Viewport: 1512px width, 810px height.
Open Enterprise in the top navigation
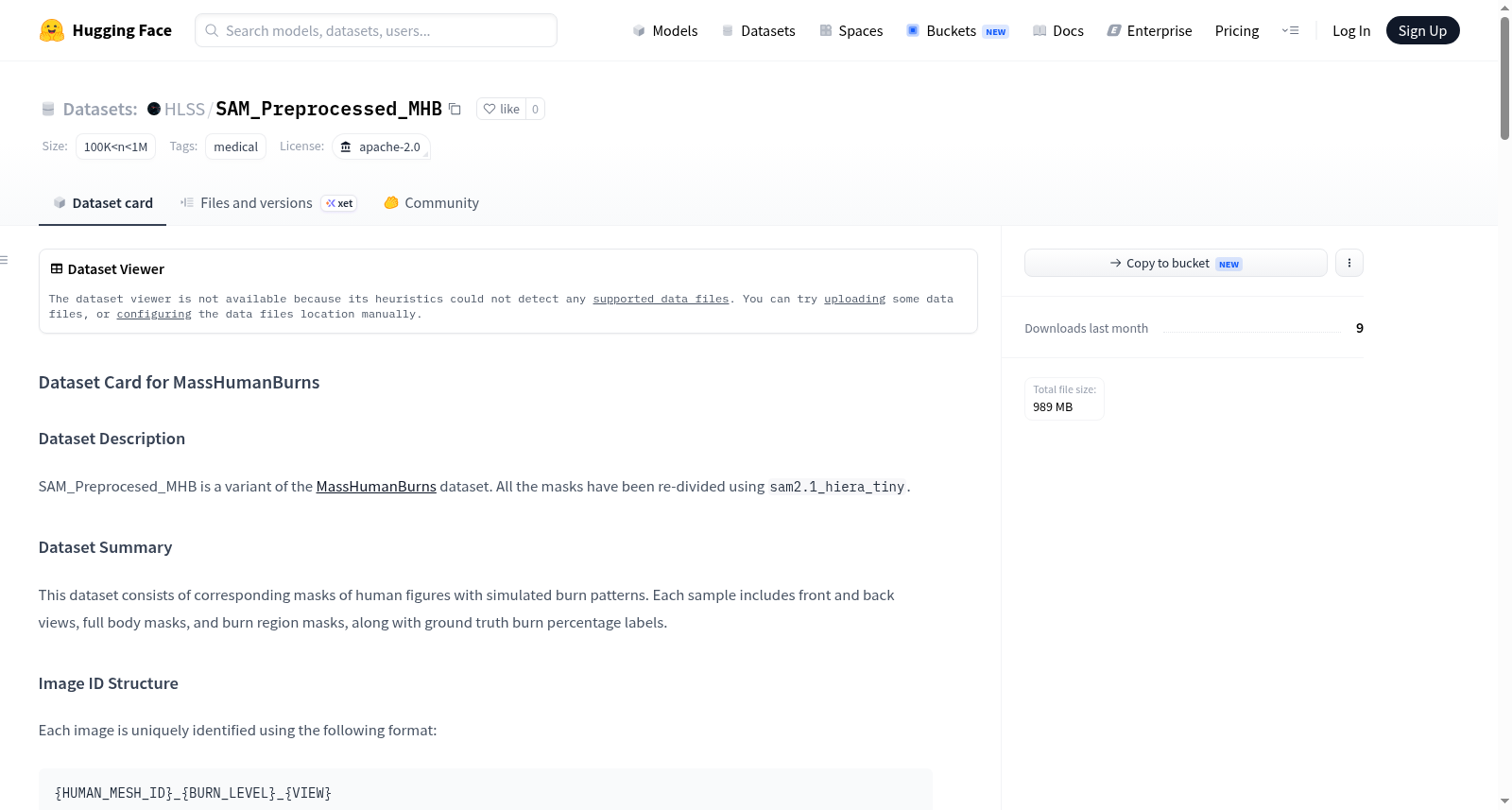1149,30
